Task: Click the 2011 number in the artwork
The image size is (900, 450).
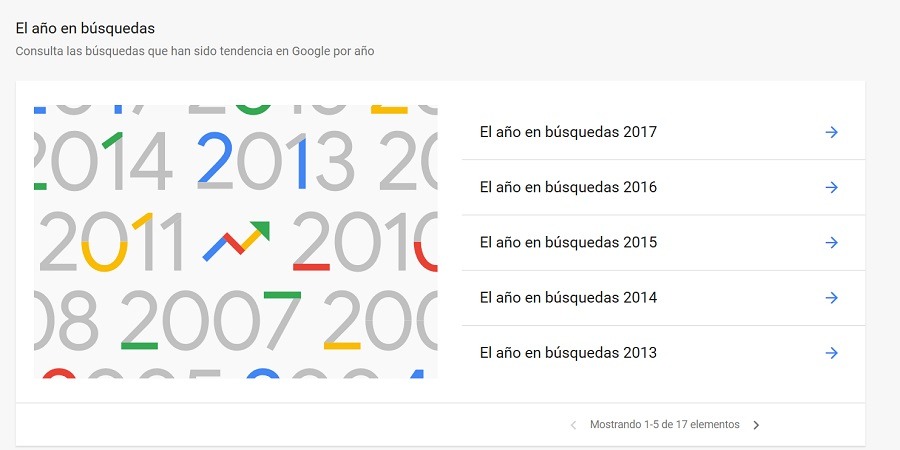Action: pos(112,243)
